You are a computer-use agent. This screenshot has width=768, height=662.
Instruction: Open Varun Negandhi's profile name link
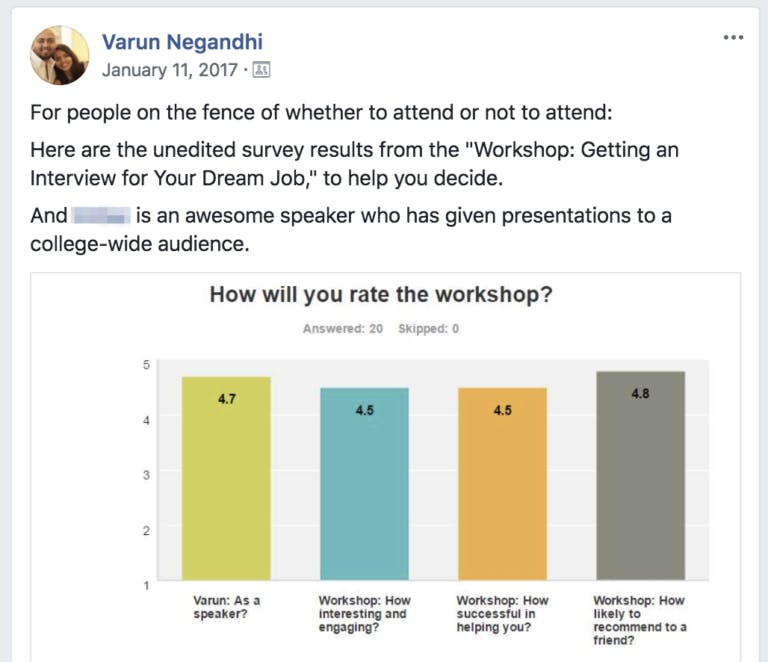tap(182, 42)
